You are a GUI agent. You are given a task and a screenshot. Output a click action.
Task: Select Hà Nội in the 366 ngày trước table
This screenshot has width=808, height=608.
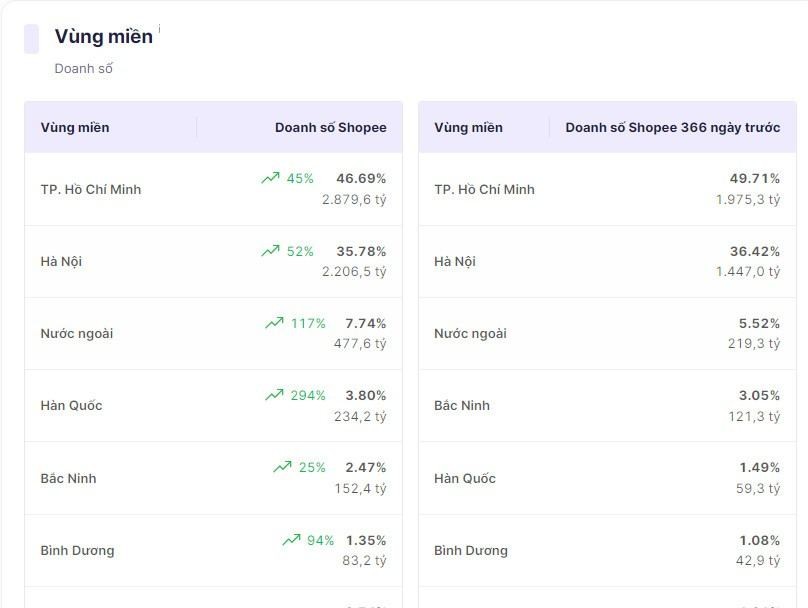tap(455, 262)
